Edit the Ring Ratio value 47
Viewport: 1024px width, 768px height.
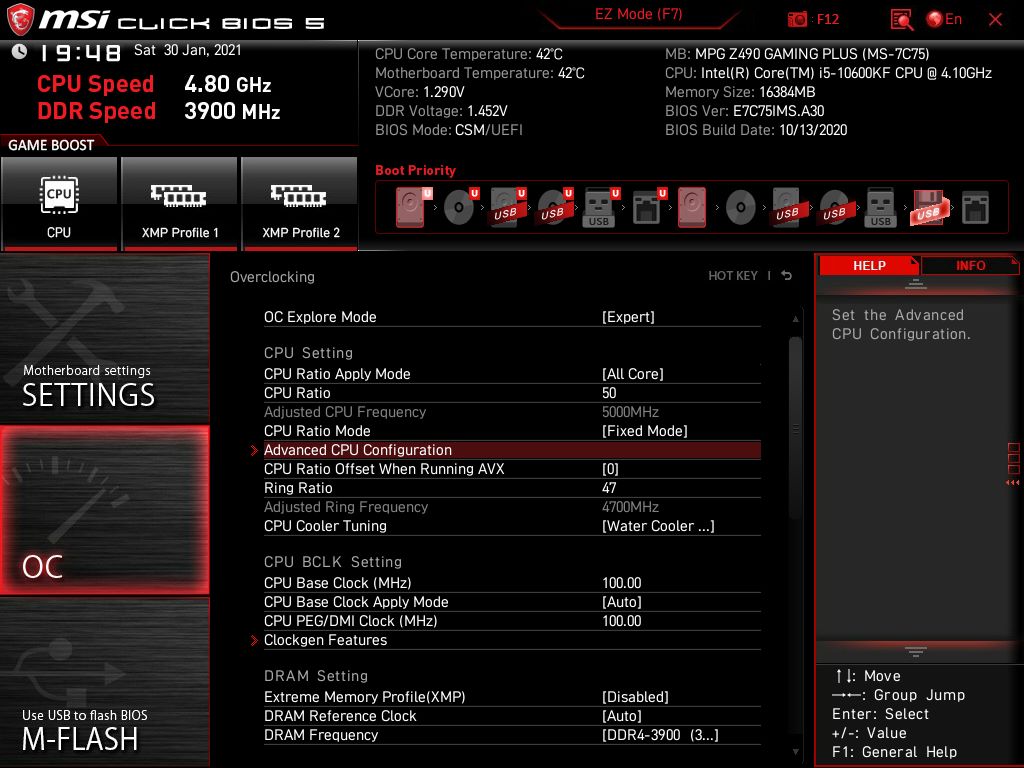[x=512, y=488]
